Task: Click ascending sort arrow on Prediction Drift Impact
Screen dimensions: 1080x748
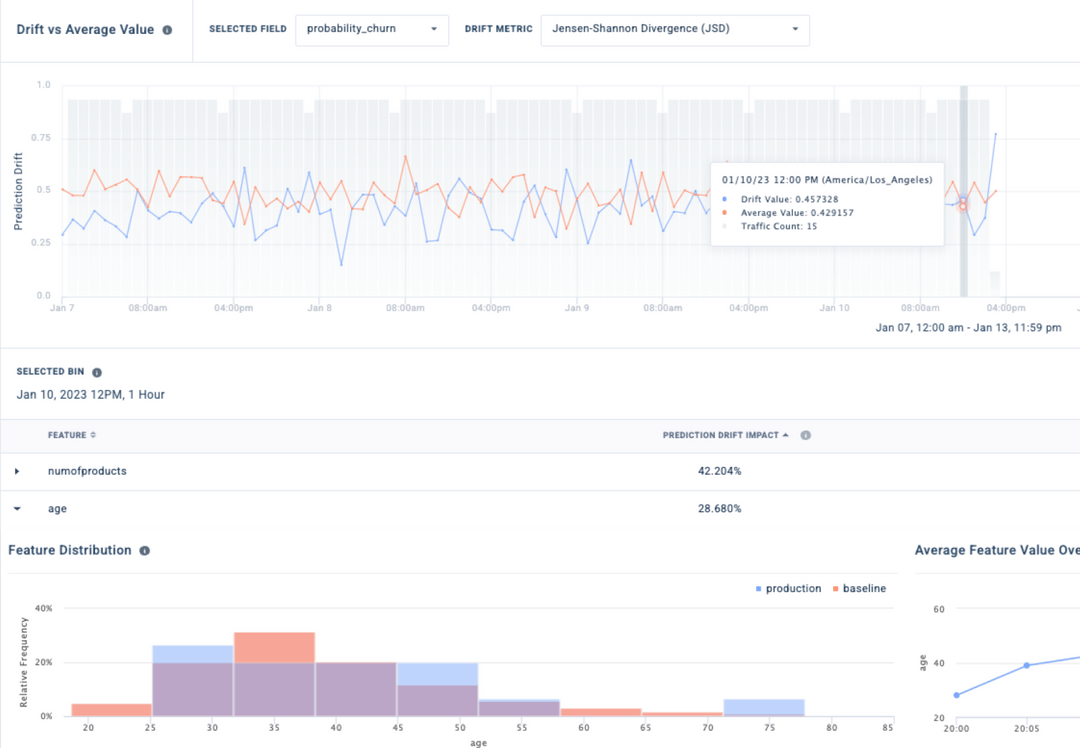Action: click(785, 435)
